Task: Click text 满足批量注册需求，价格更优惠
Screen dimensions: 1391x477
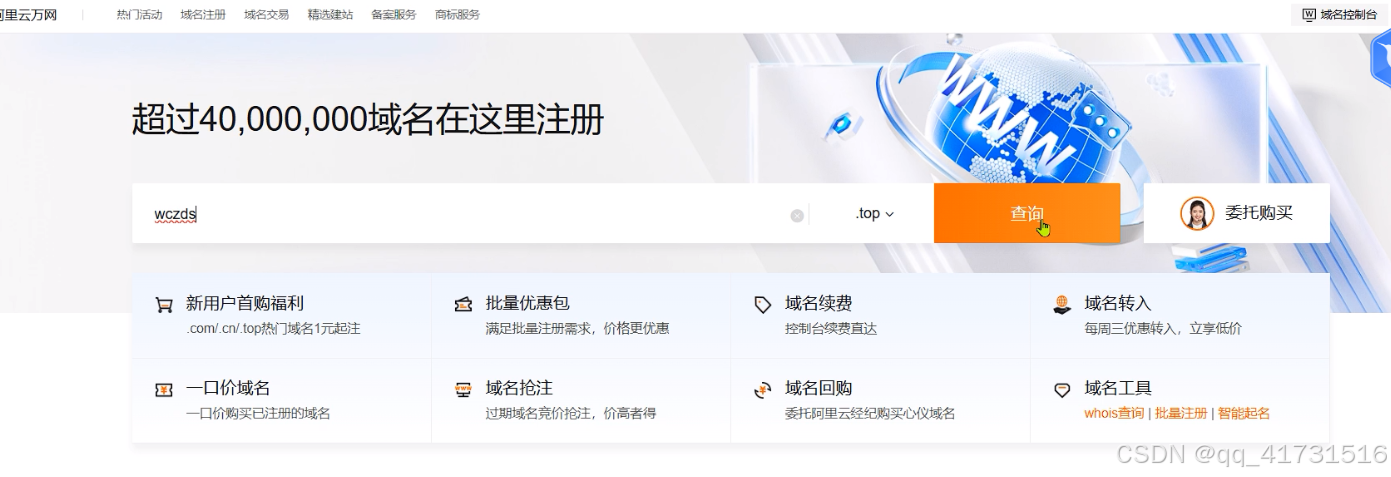Action: click(x=577, y=328)
